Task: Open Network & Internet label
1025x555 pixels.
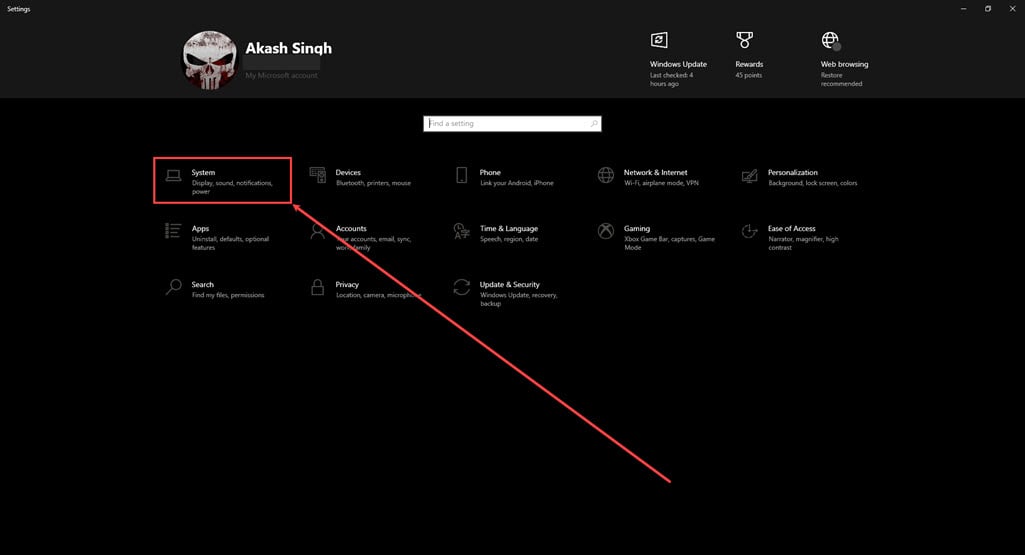Action: (x=656, y=173)
